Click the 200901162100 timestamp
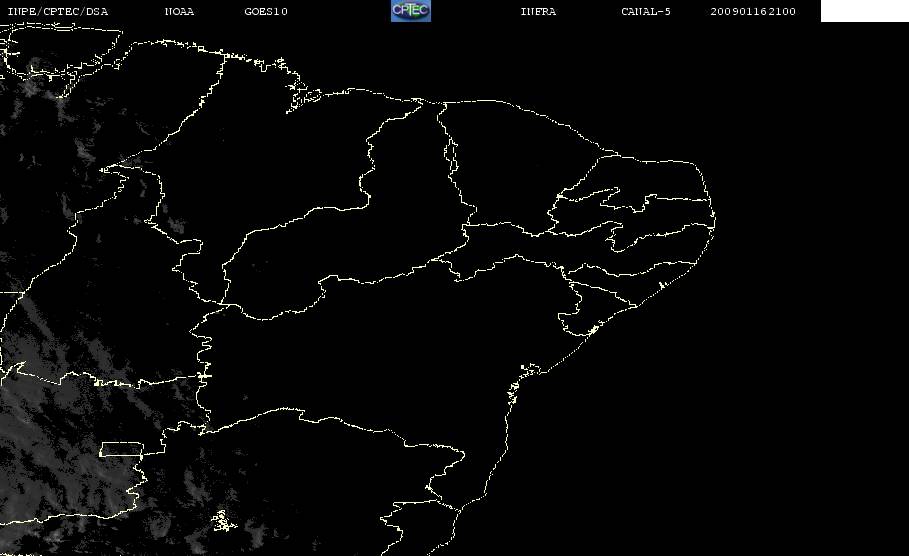This screenshot has width=909, height=556. [753, 12]
